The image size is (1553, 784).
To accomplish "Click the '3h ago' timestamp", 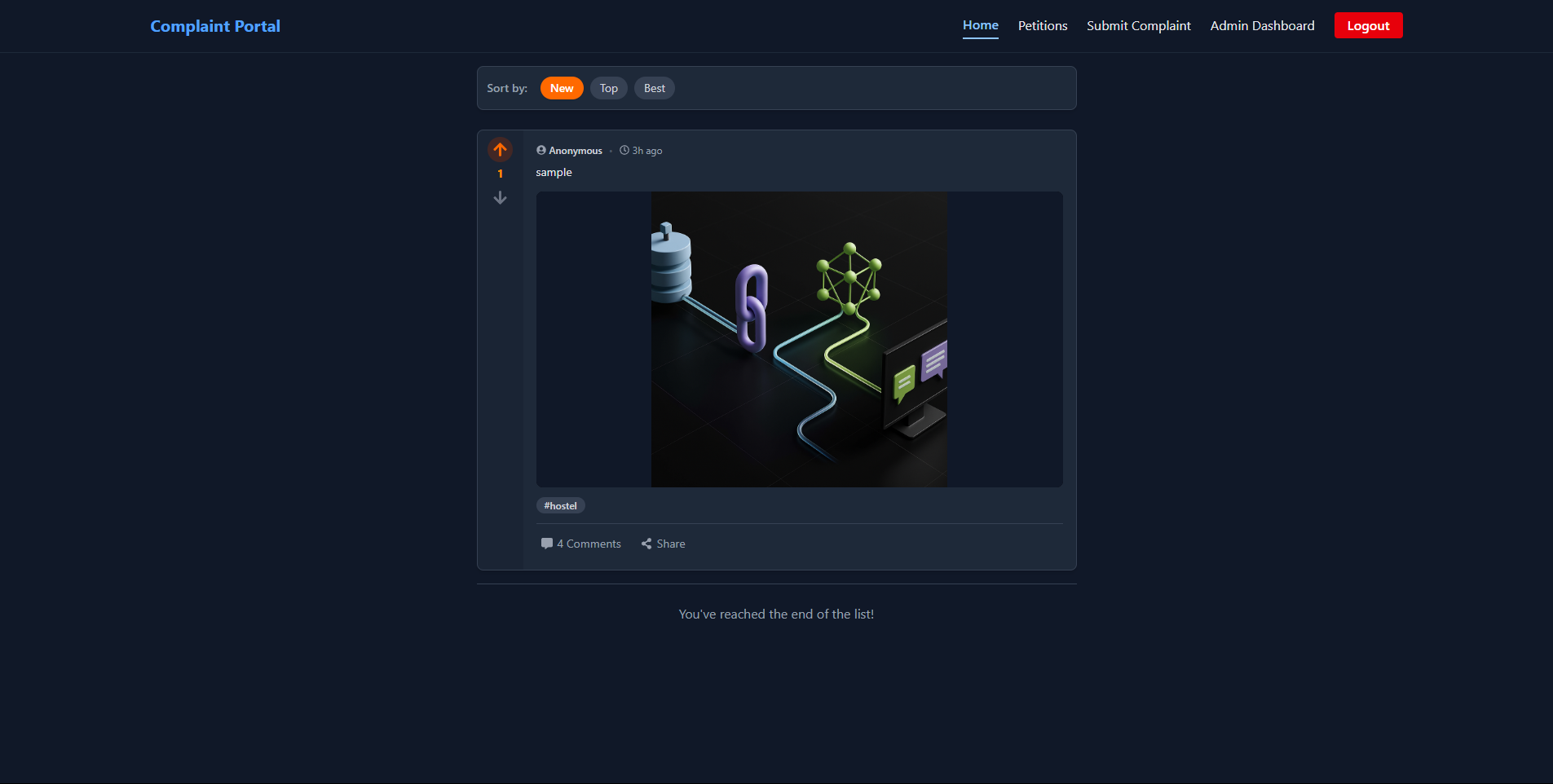I will point(647,151).
